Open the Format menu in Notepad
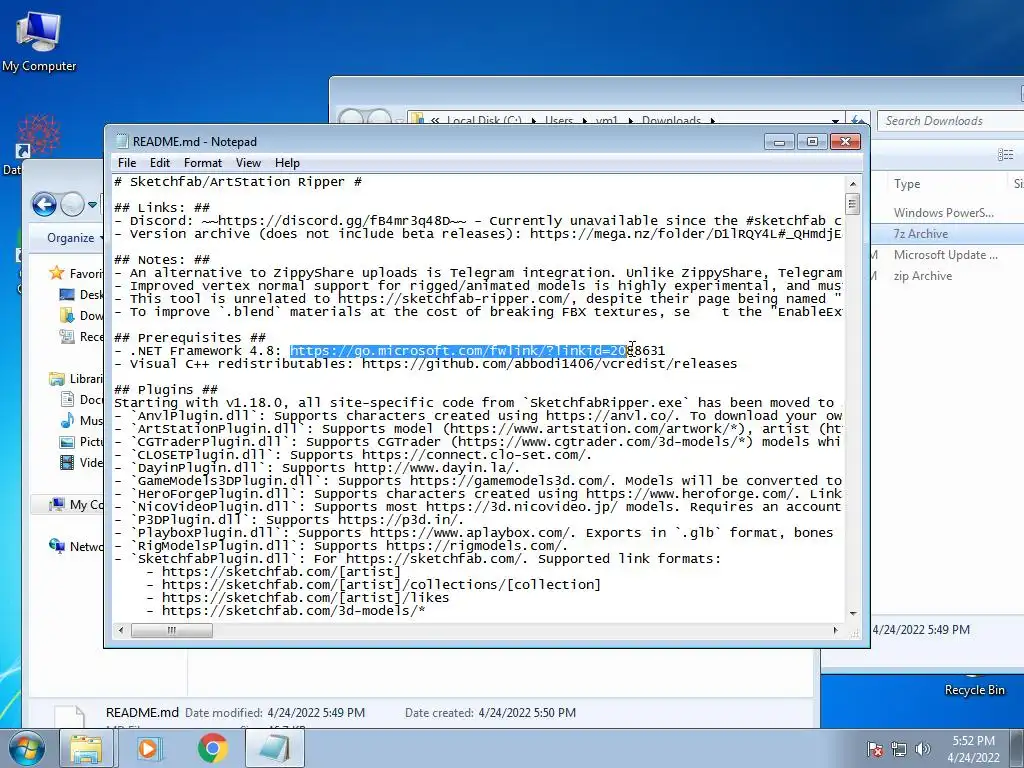This screenshot has width=1024, height=768. pos(202,163)
